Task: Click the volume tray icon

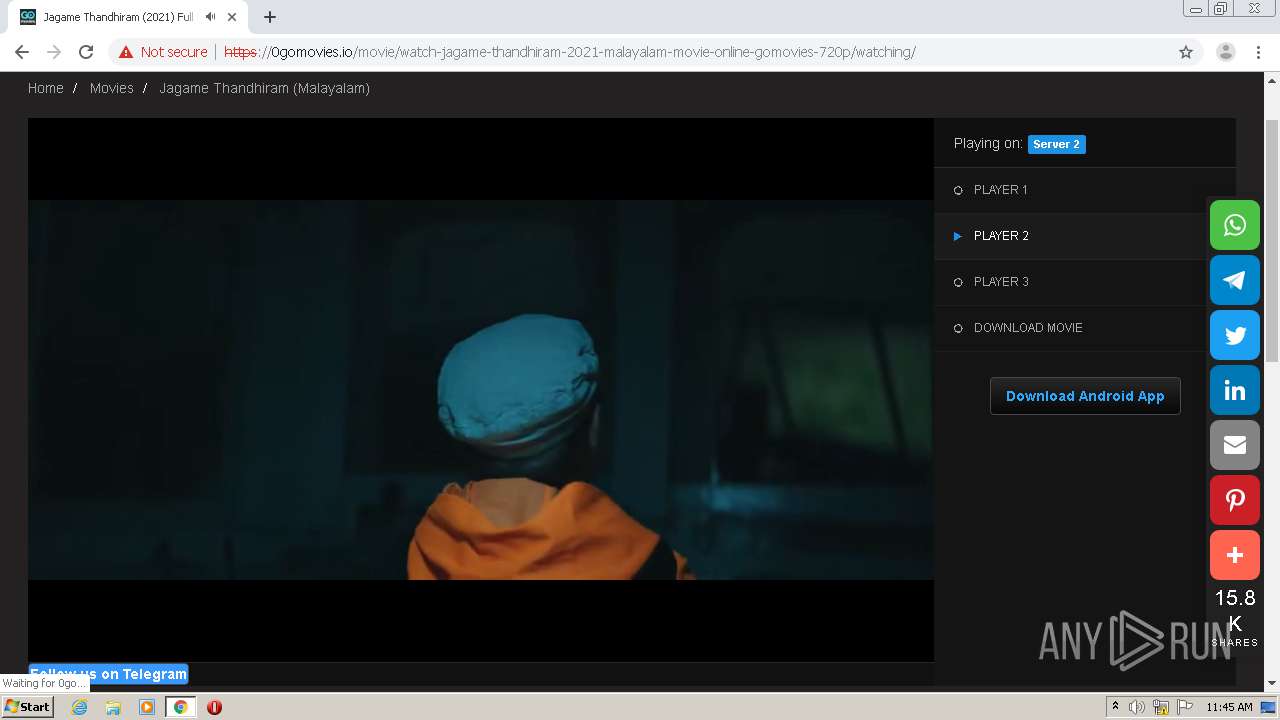Action: click(x=1137, y=707)
